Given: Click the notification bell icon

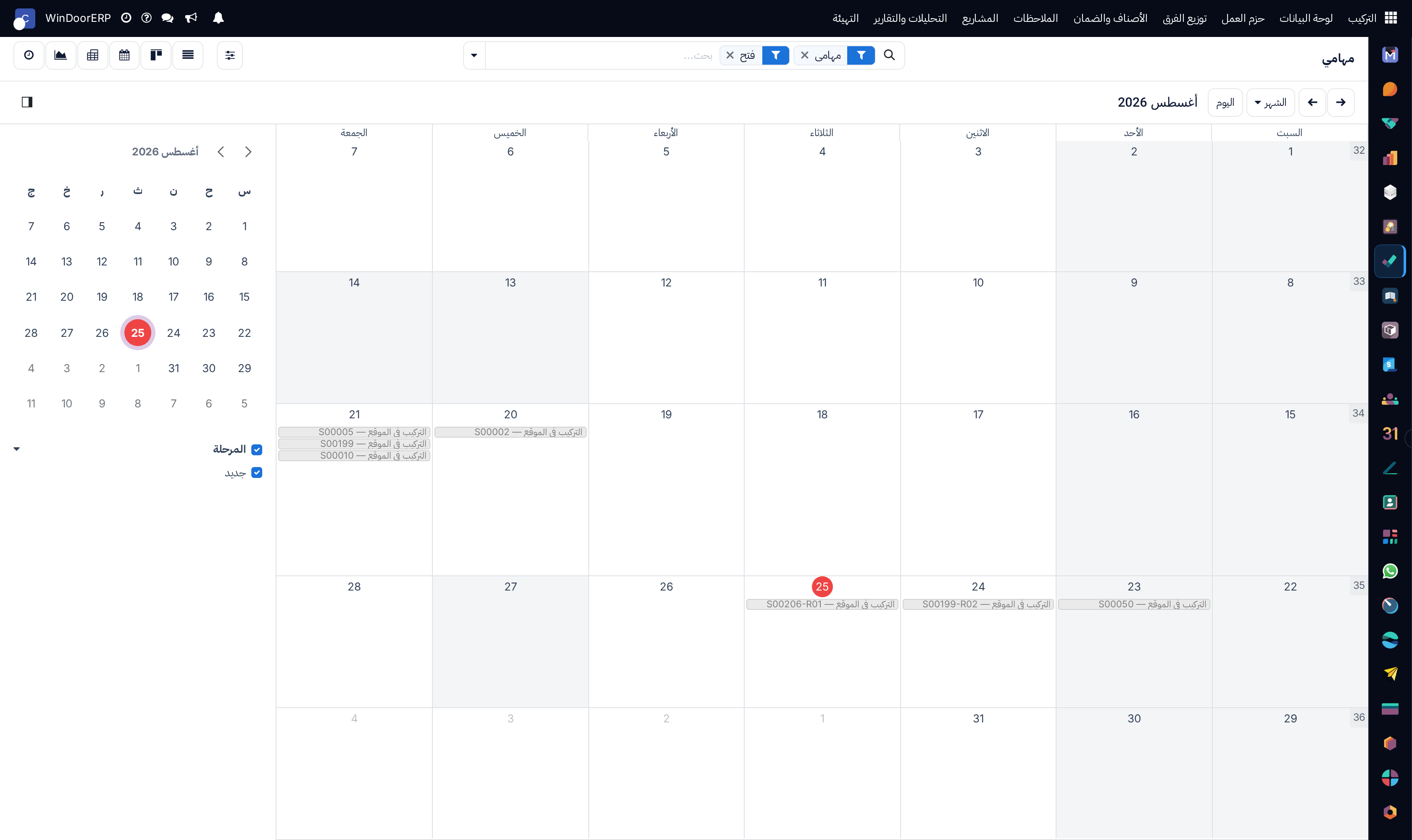Looking at the screenshot, I should click(218, 18).
